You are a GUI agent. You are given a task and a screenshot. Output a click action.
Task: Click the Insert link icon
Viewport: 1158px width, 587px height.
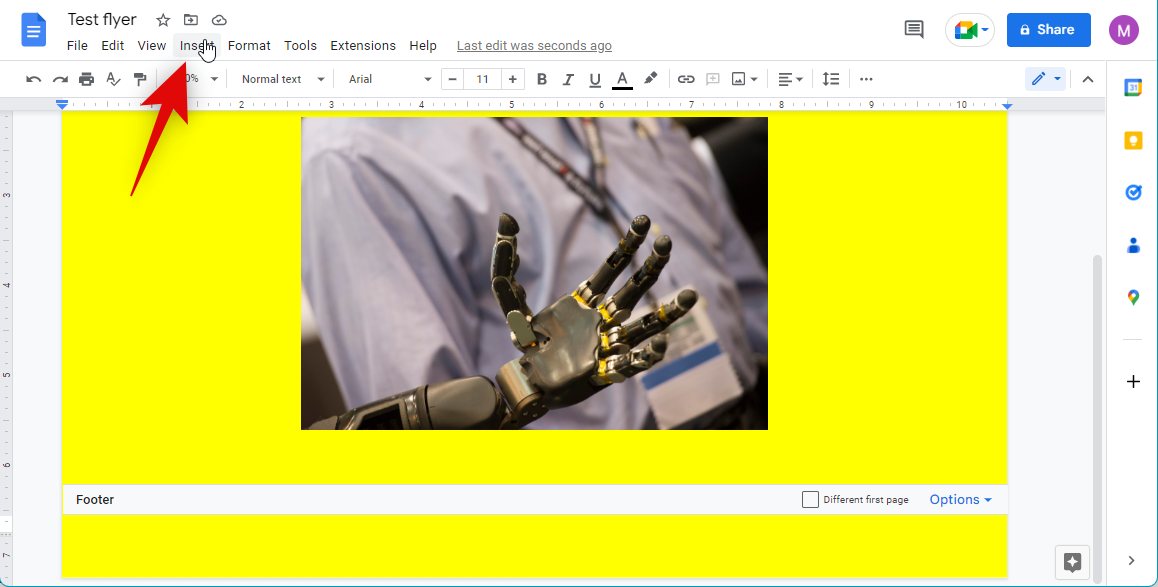[686, 79]
